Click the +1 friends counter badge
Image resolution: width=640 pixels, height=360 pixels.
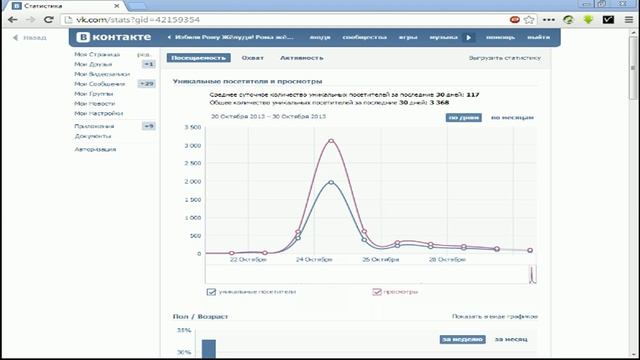click(149, 64)
